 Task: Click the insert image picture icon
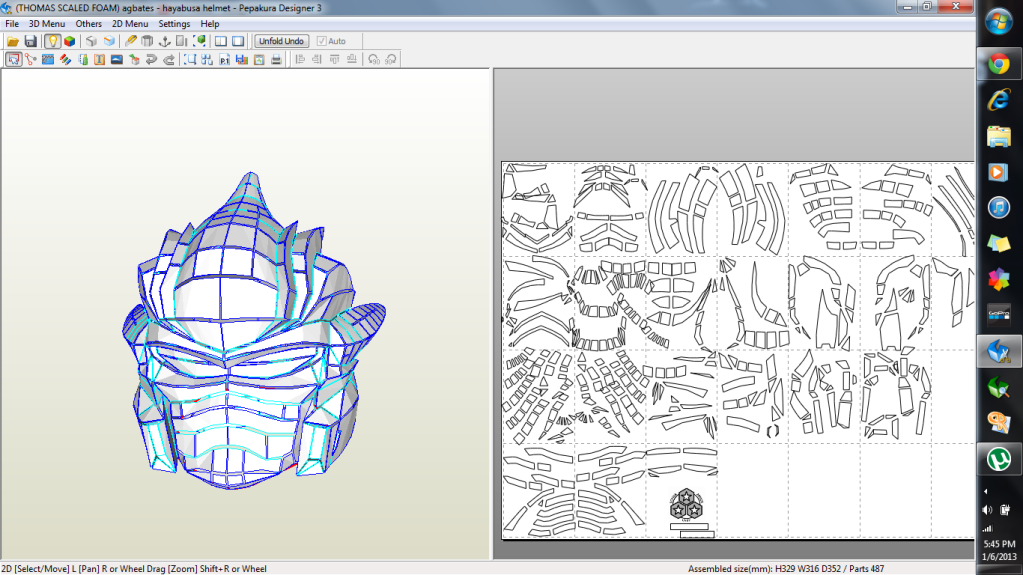(x=117, y=59)
